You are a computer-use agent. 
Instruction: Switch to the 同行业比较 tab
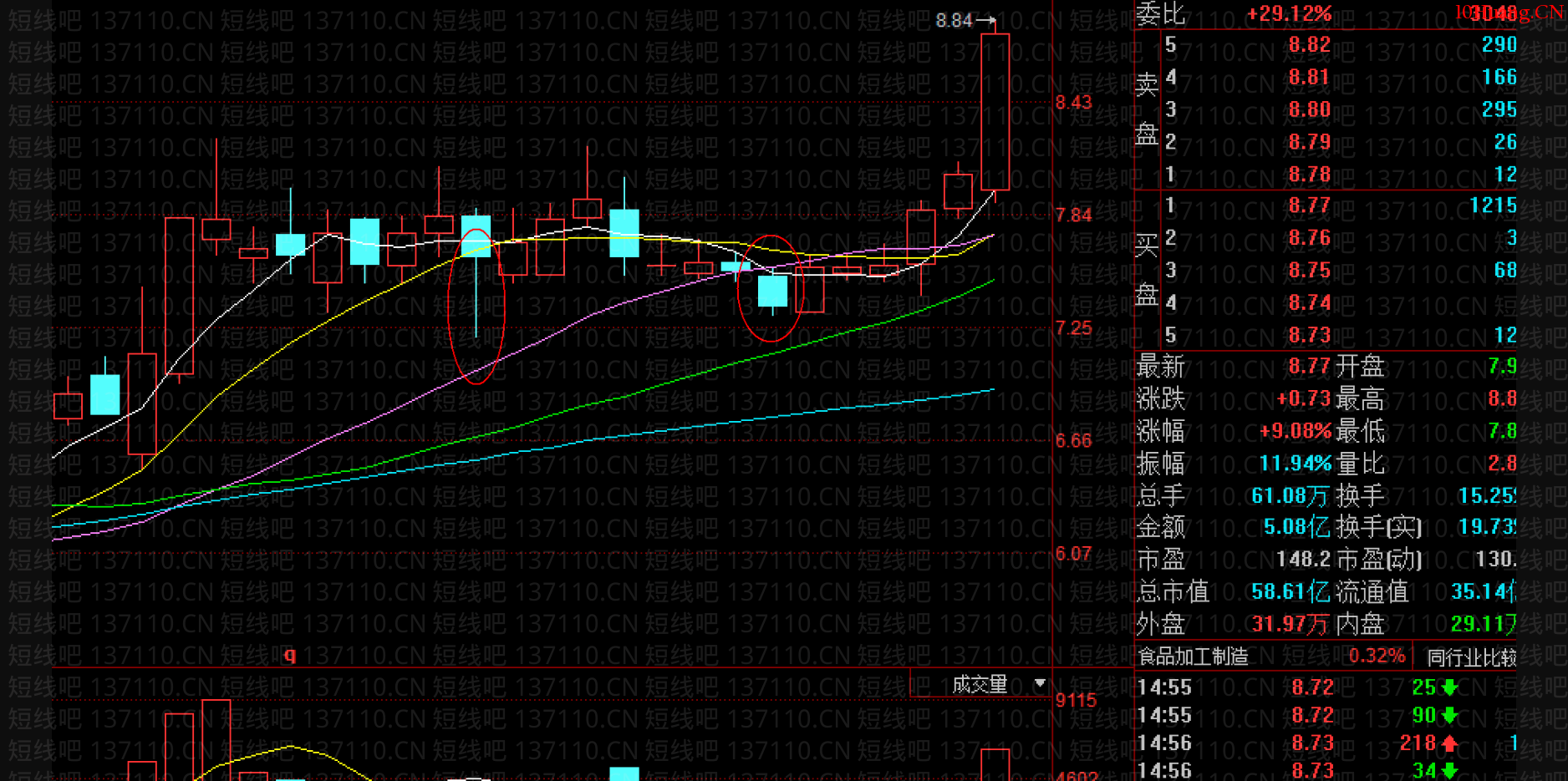pyautogui.click(x=1471, y=657)
